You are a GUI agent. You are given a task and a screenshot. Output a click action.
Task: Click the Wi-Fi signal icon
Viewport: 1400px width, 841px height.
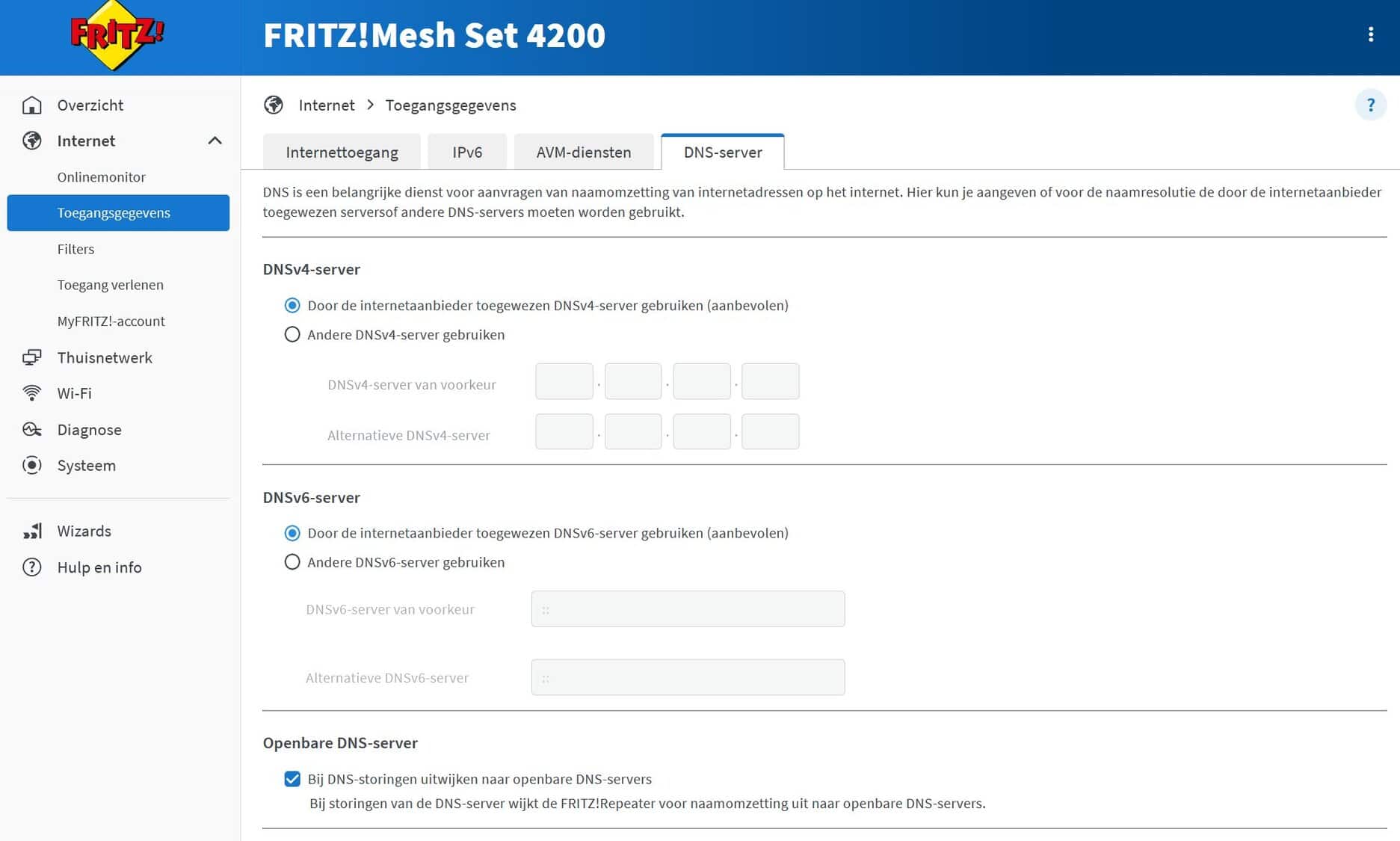pos(31,393)
